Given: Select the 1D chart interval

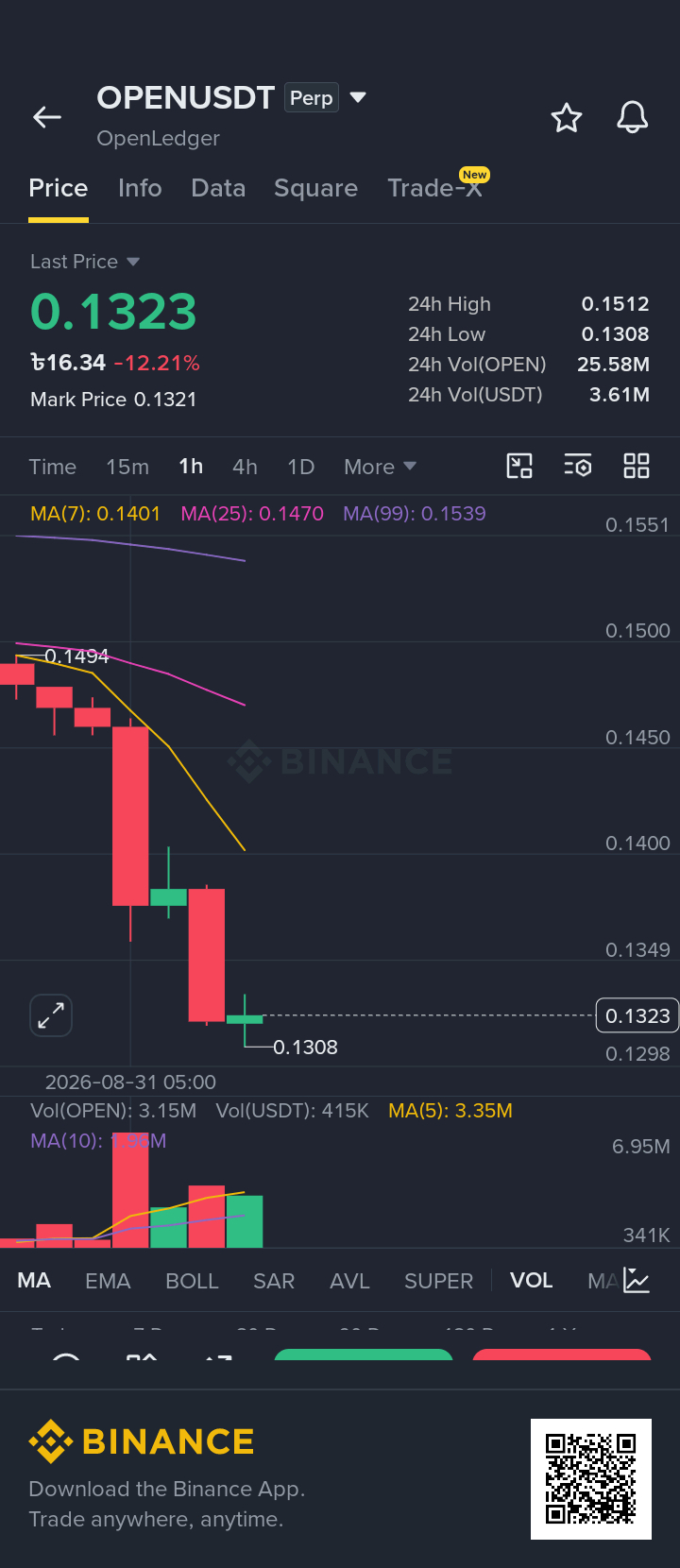Looking at the screenshot, I should coord(300,467).
